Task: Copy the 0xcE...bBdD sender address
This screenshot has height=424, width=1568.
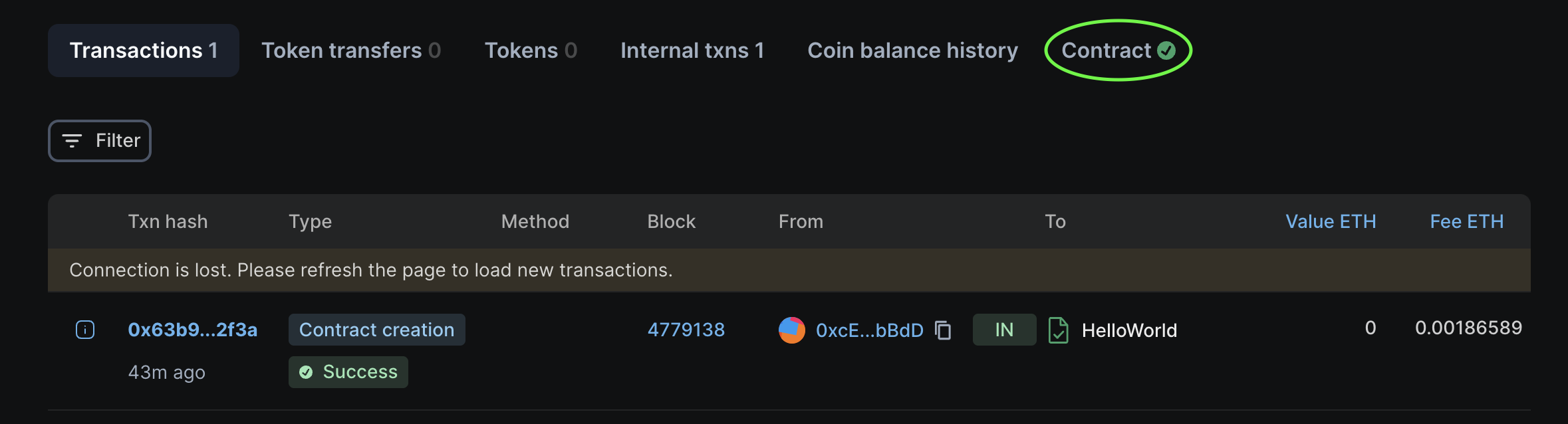Action: pos(943,330)
